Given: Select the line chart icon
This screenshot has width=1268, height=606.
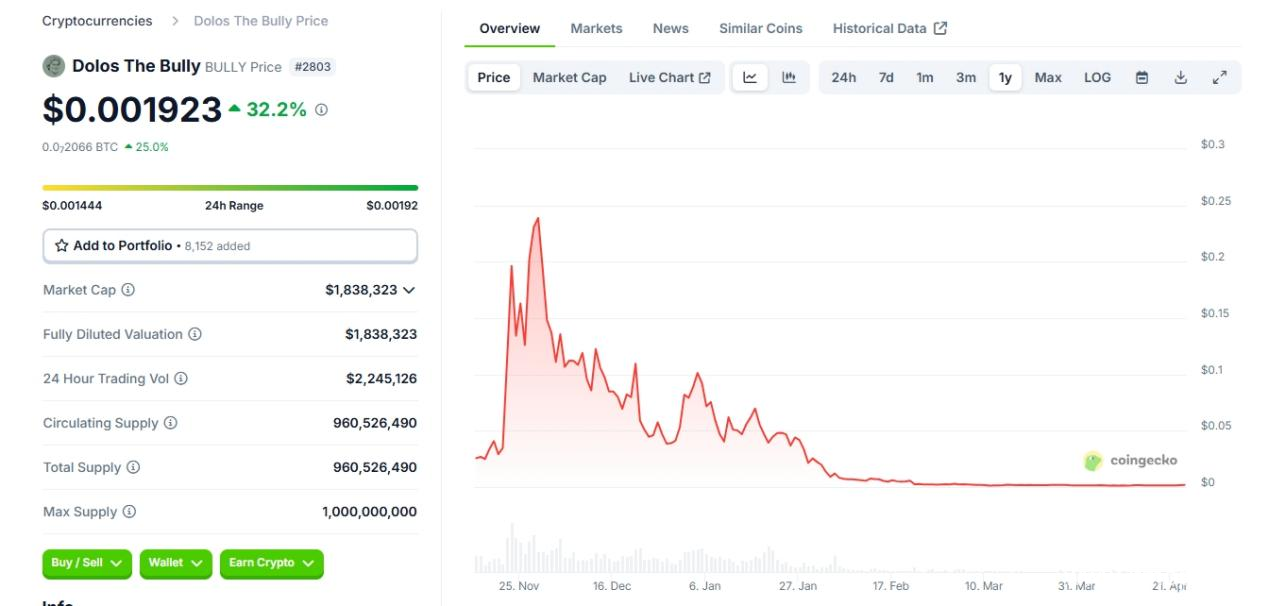Looking at the screenshot, I should pos(750,78).
